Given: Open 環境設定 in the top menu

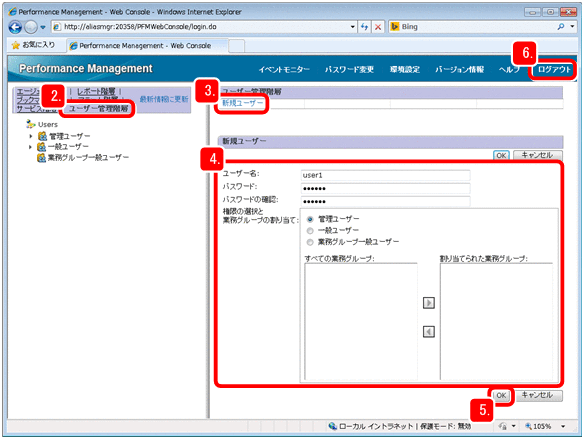Looking at the screenshot, I should point(405,69).
